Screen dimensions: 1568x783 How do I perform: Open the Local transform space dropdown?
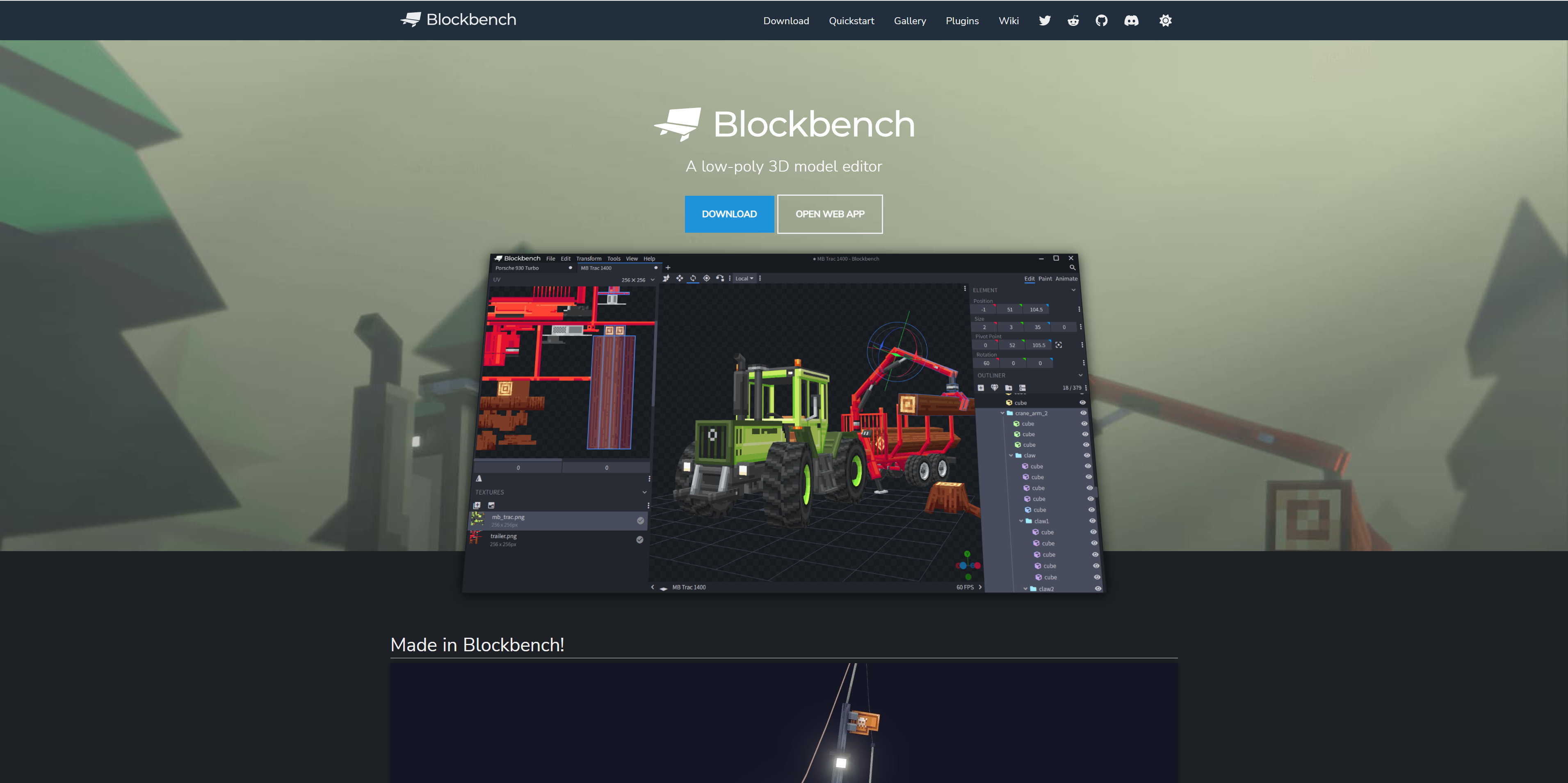coord(744,278)
